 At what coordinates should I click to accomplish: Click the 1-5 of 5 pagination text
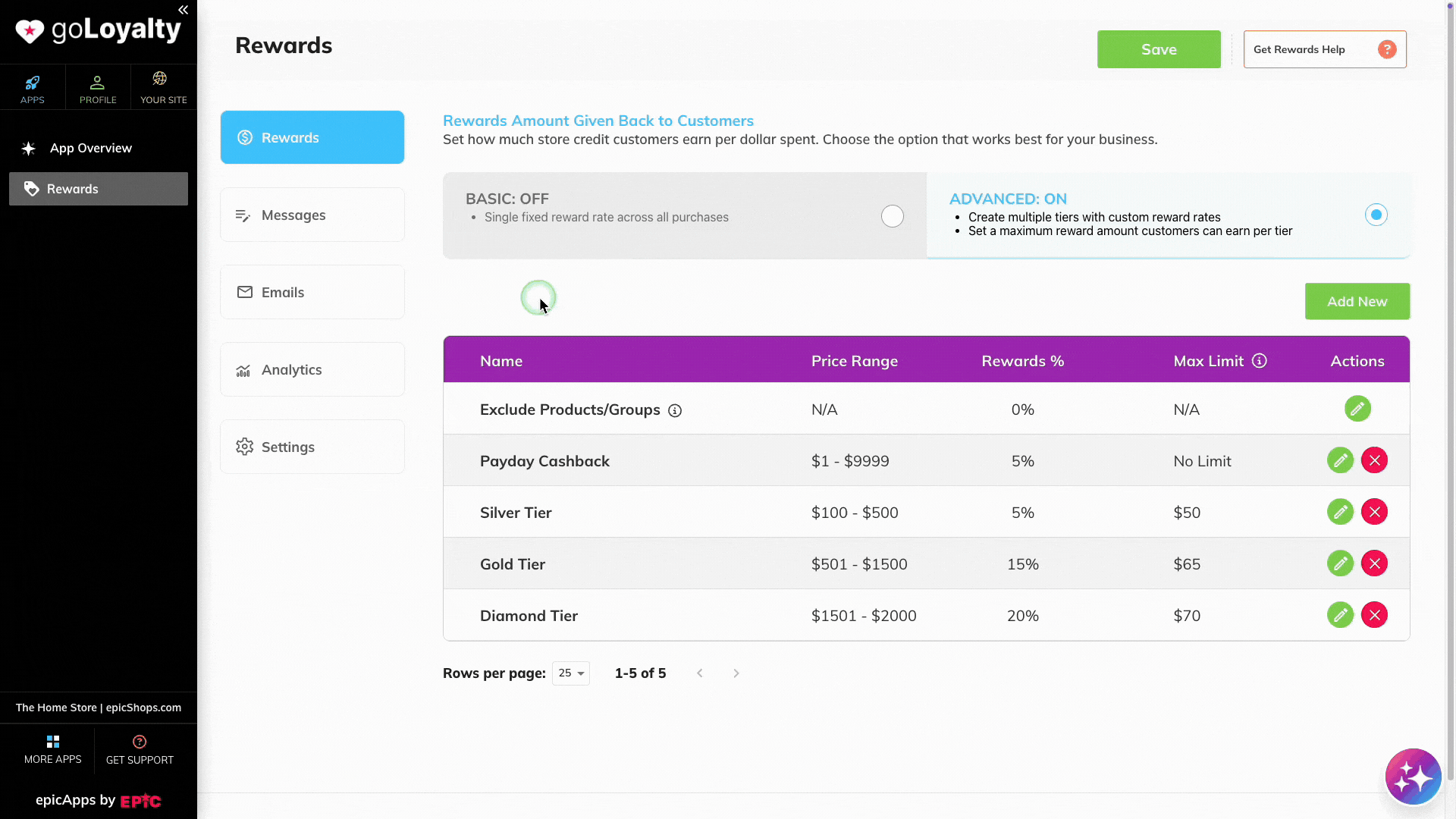coord(640,673)
